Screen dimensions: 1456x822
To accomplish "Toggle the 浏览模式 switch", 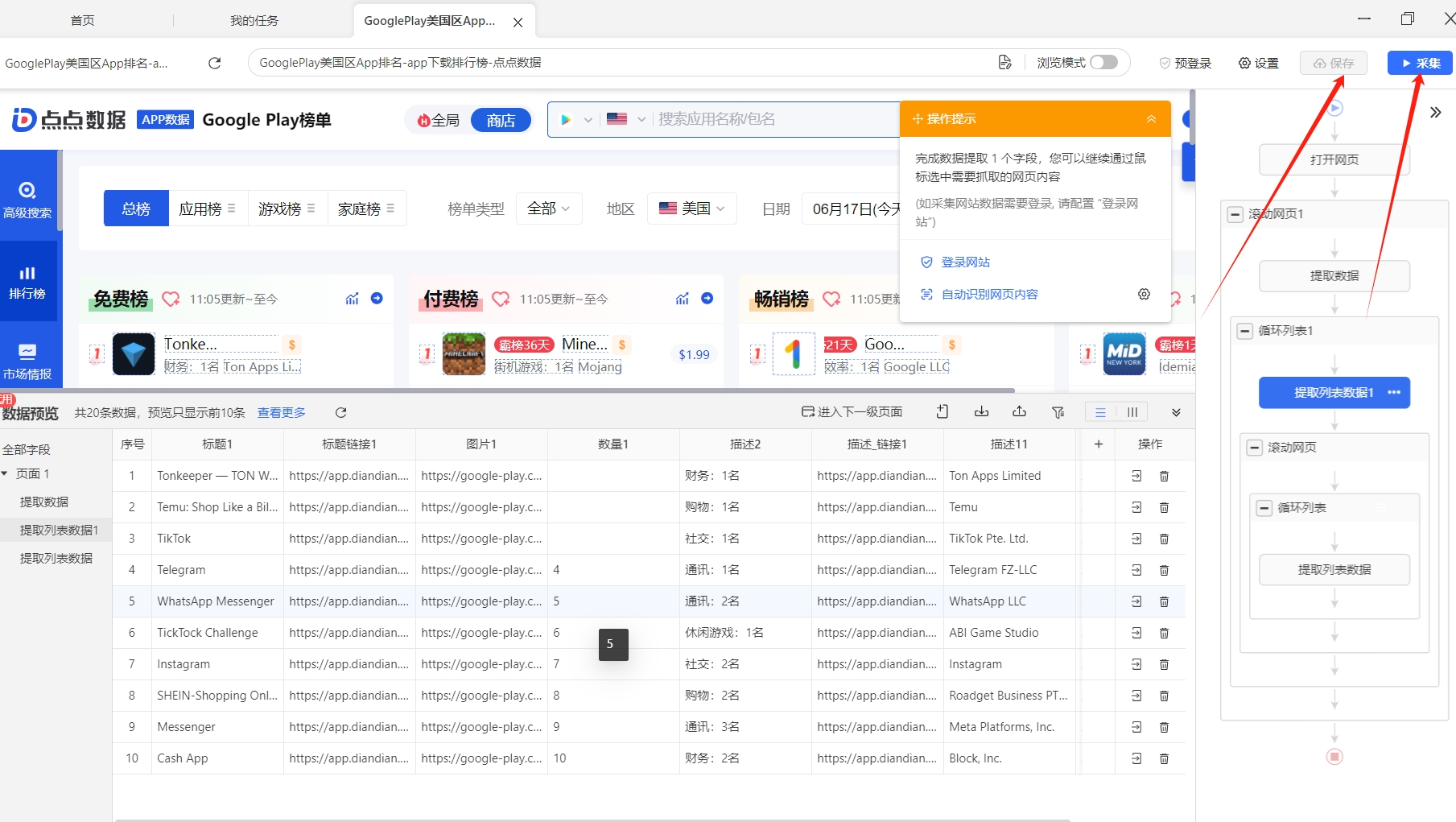I will click(1103, 62).
